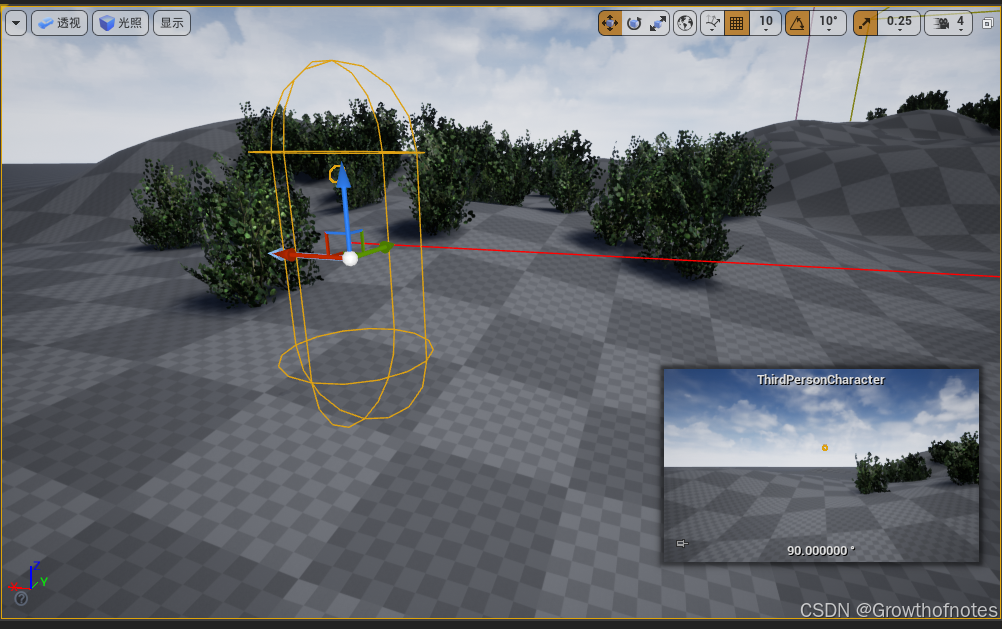Toggle grid snapping on or off
Viewport: 1002px width, 629px height.
click(737, 24)
